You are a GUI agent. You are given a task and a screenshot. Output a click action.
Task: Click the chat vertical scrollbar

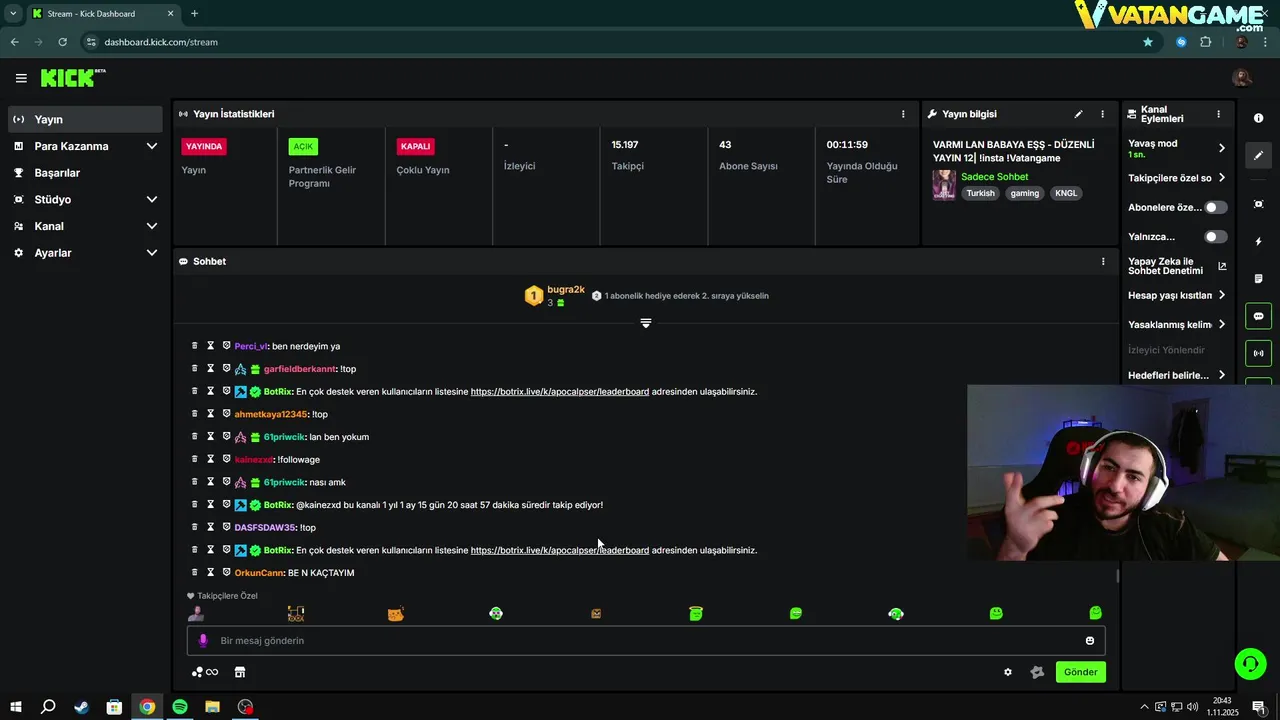[1117, 575]
